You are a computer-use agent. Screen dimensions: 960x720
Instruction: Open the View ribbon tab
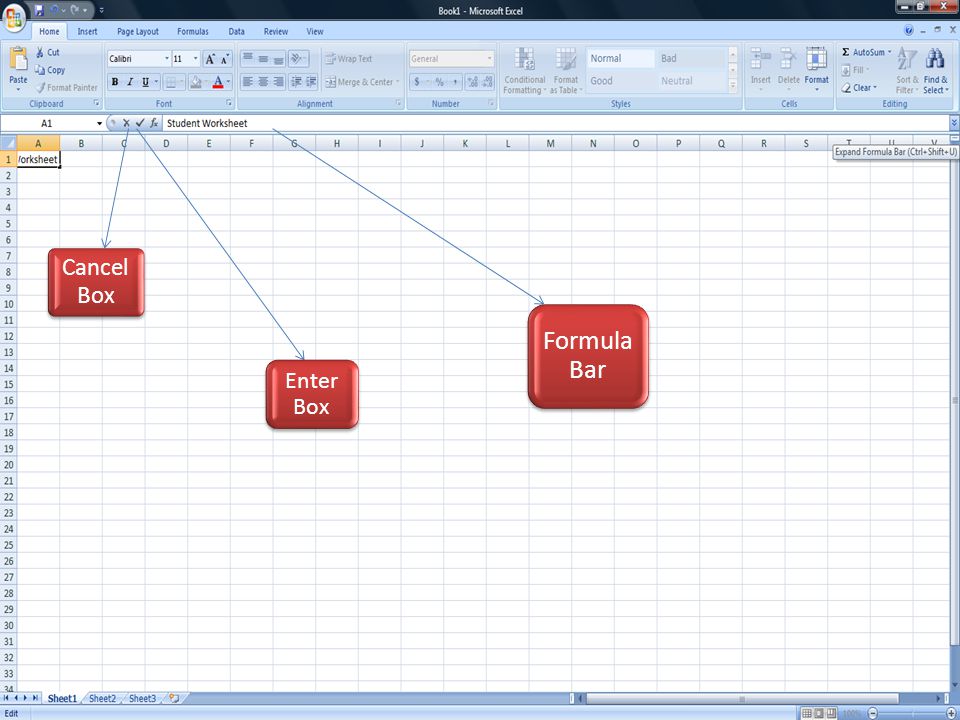[x=315, y=32]
